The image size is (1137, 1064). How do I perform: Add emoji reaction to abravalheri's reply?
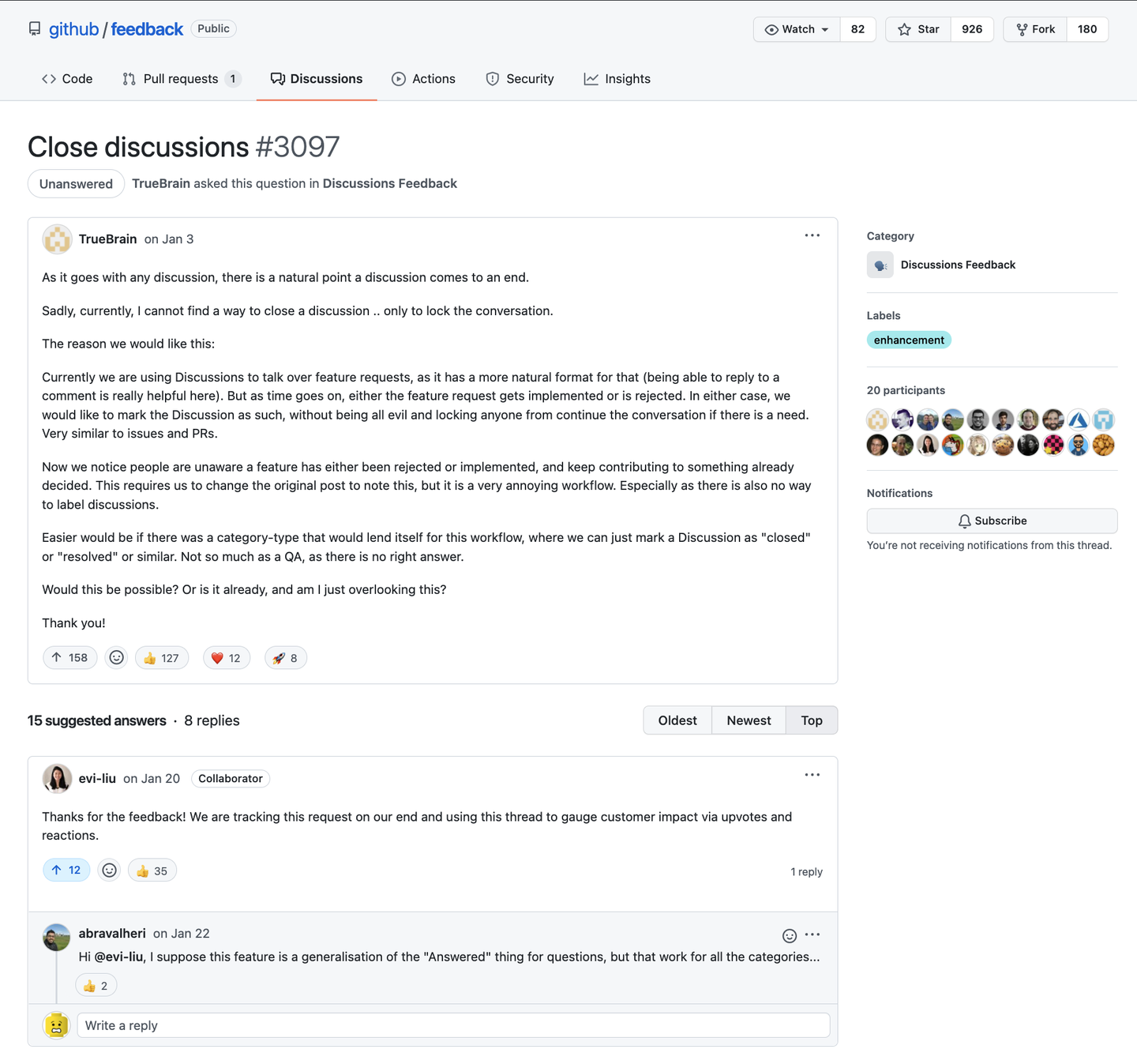point(790,935)
